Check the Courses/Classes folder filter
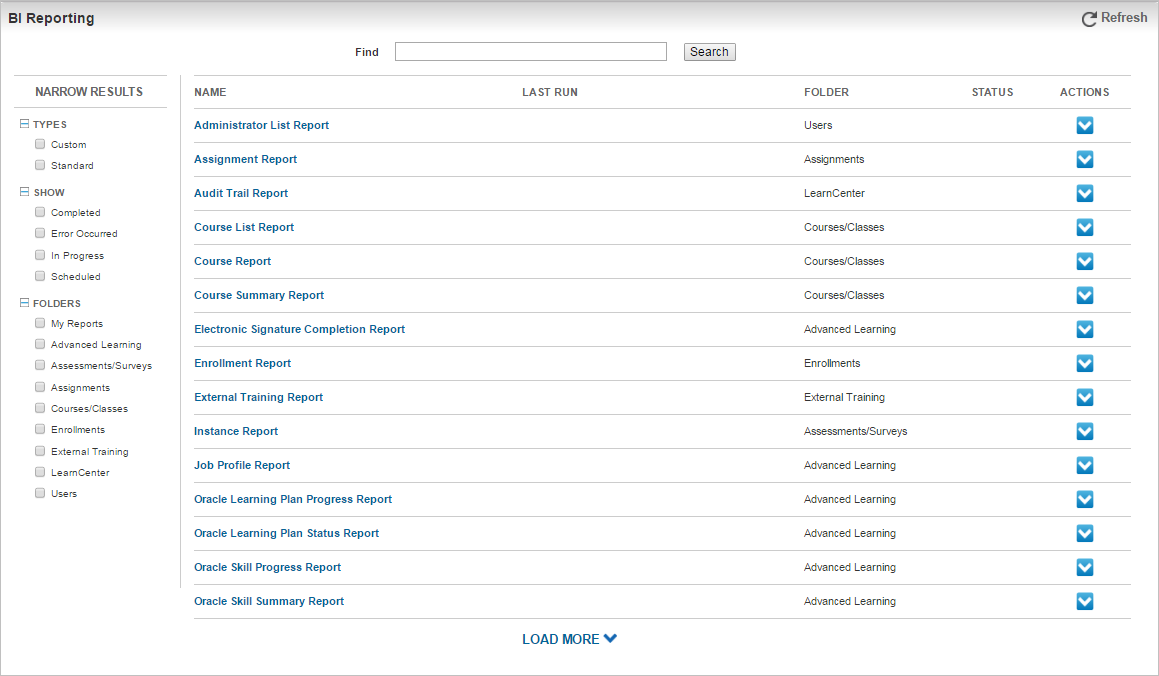 tap(40, 408)
